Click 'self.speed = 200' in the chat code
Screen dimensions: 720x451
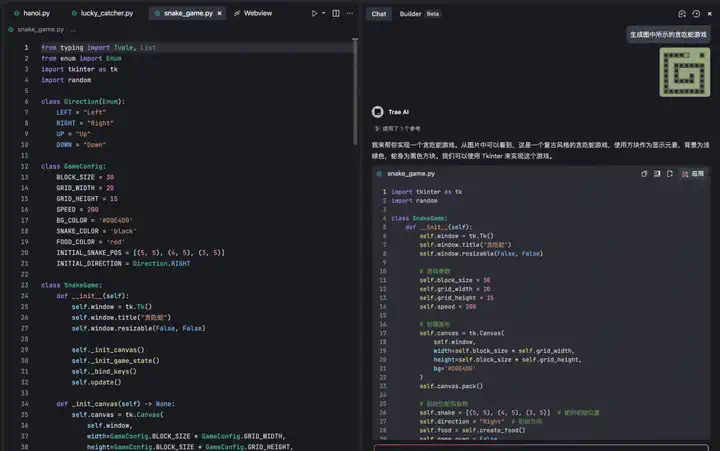point(447,307)
